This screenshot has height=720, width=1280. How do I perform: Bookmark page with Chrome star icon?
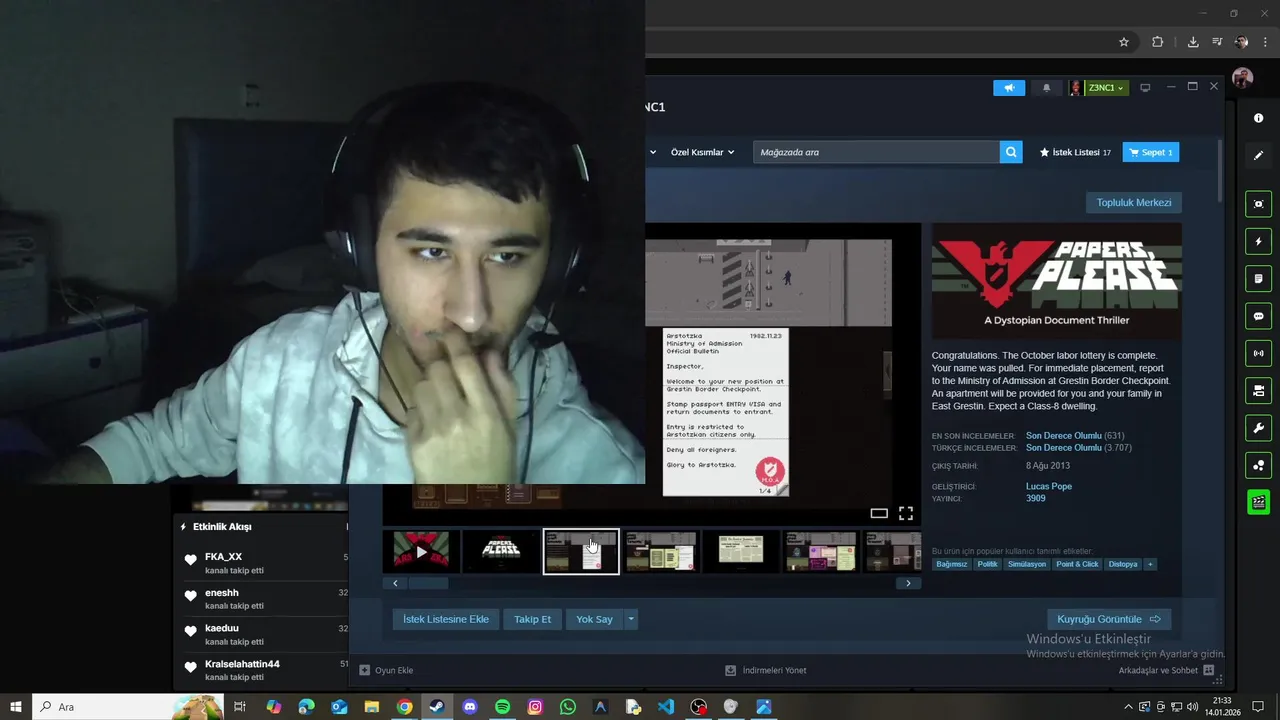[x=1124, y=42]
